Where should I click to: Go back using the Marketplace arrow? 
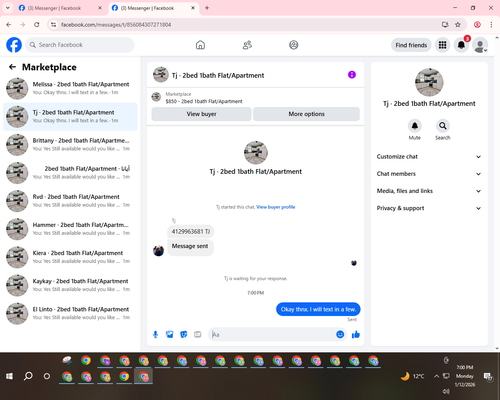12,67
